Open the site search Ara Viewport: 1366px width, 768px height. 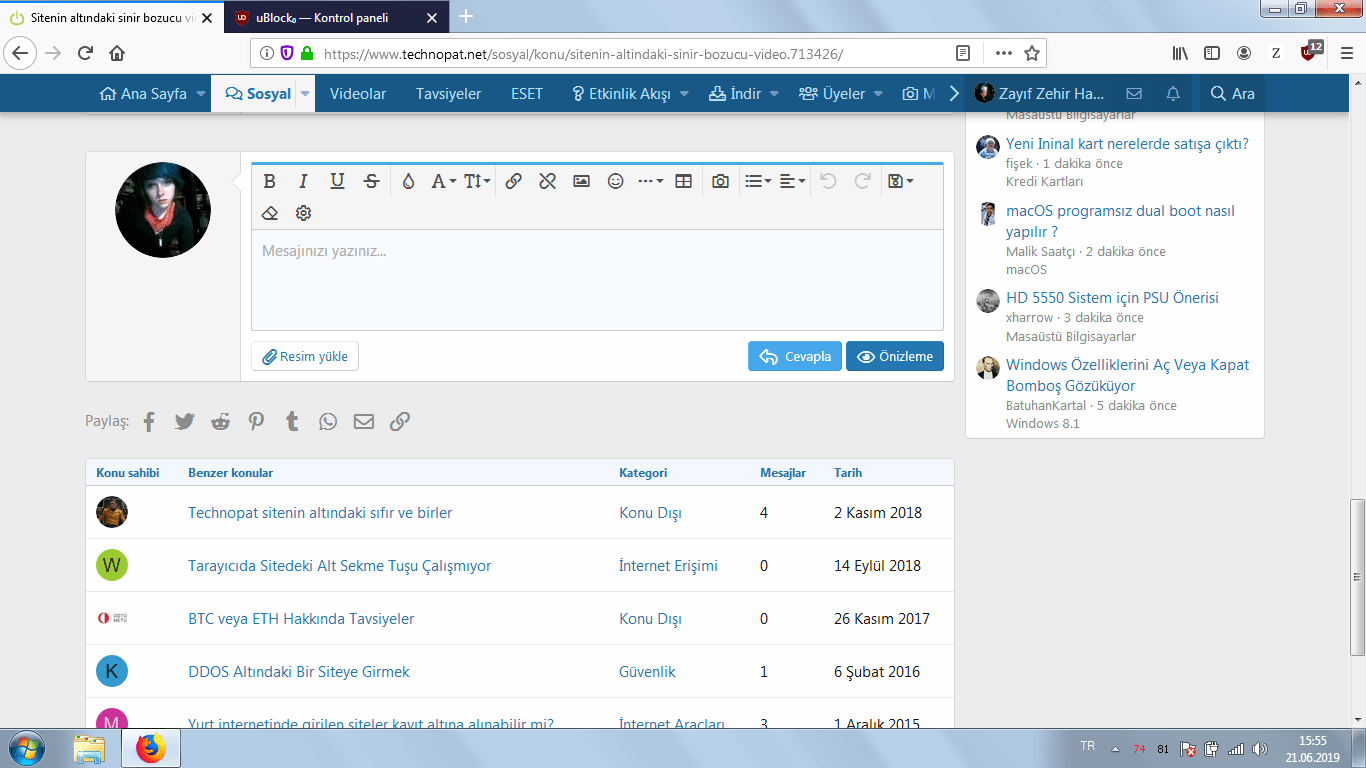[1232, 94]
